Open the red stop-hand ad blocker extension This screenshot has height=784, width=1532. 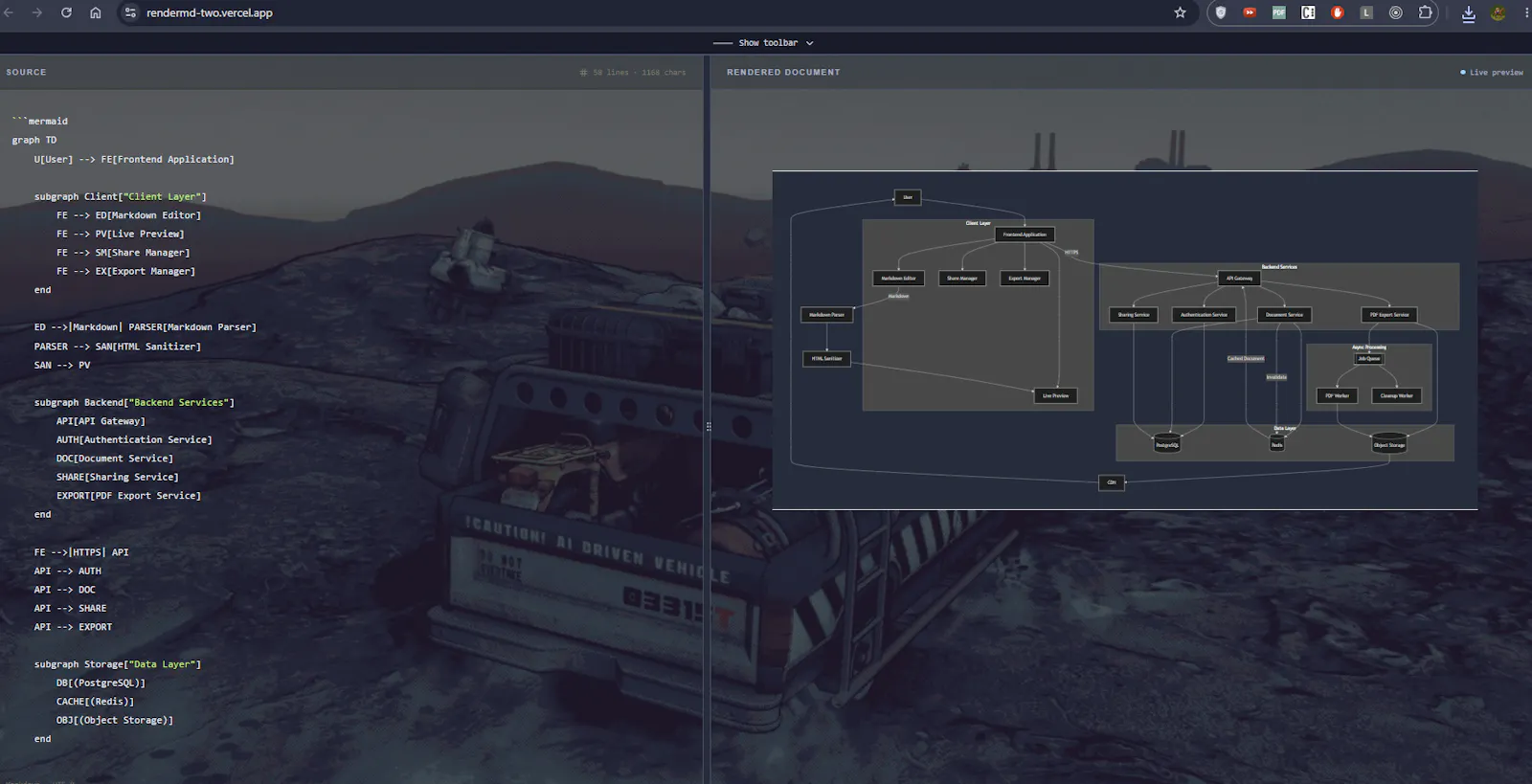tap(1338, 12)
